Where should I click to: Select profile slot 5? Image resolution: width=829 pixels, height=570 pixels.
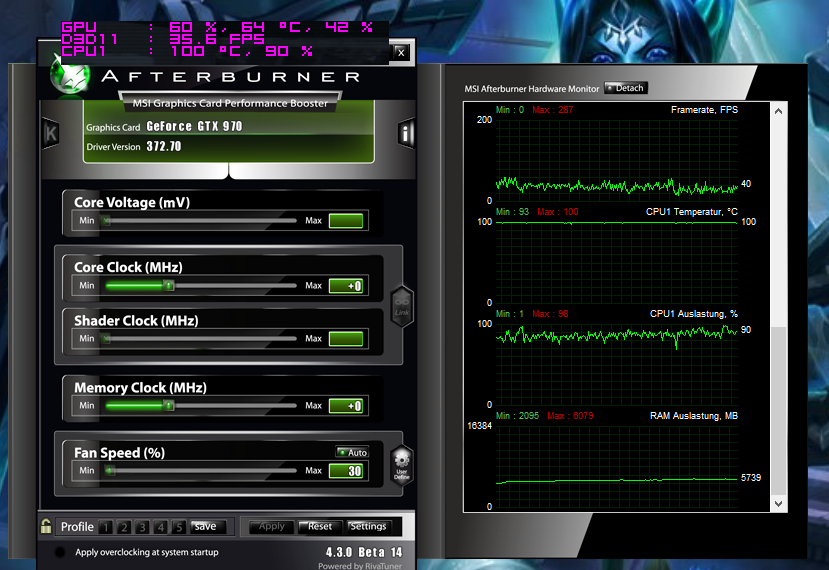179,527
